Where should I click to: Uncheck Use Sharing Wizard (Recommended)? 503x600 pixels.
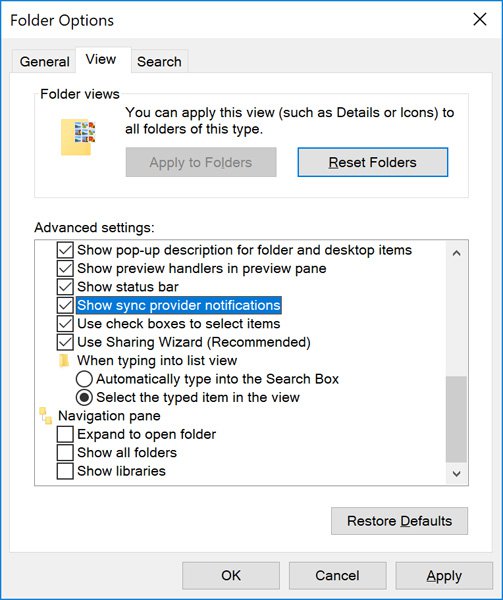[x=65, y=342]
